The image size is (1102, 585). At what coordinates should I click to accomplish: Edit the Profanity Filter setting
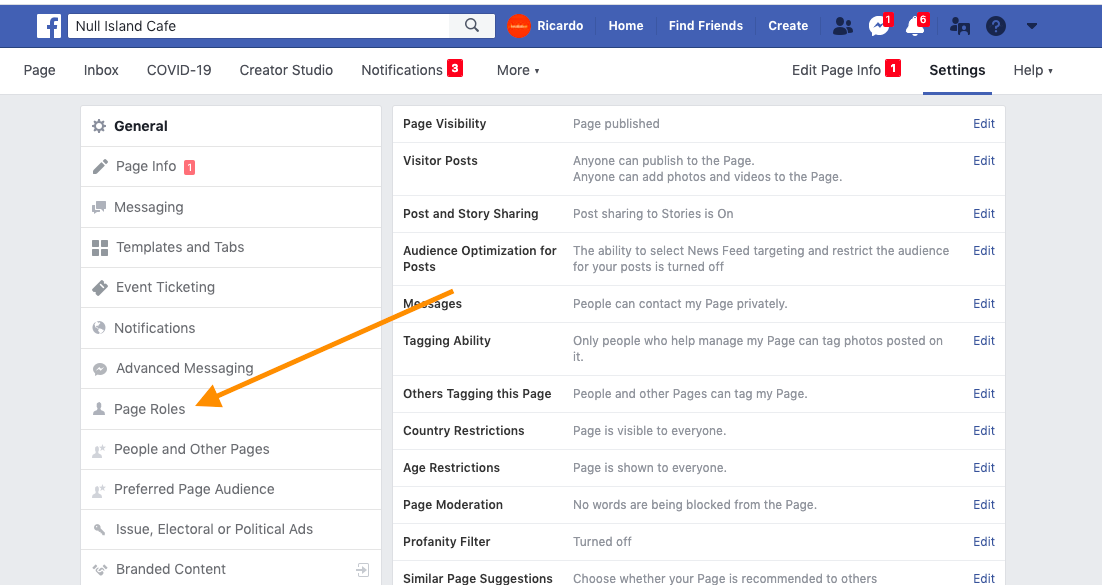pos(983,541)
